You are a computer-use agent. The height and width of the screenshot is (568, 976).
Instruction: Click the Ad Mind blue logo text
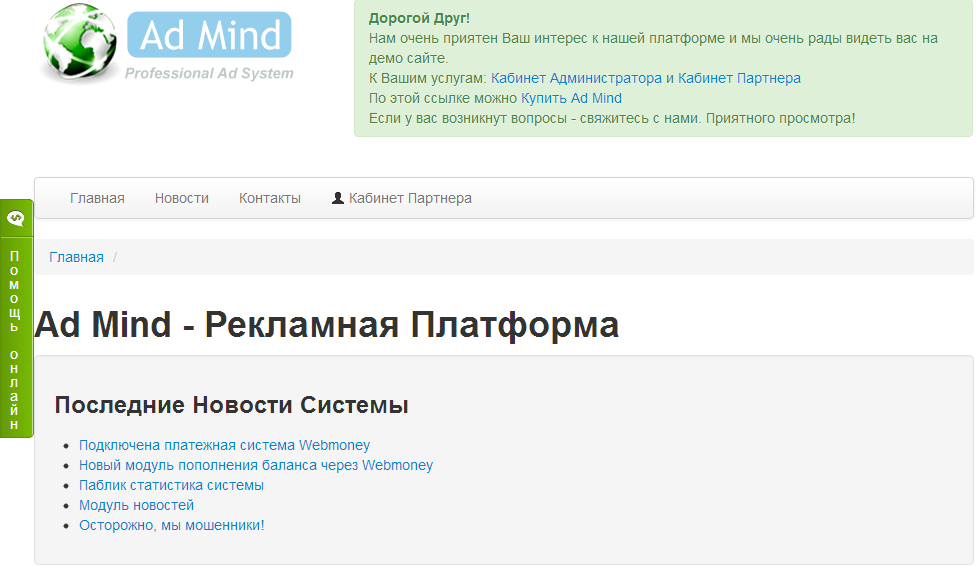(209, 35)
